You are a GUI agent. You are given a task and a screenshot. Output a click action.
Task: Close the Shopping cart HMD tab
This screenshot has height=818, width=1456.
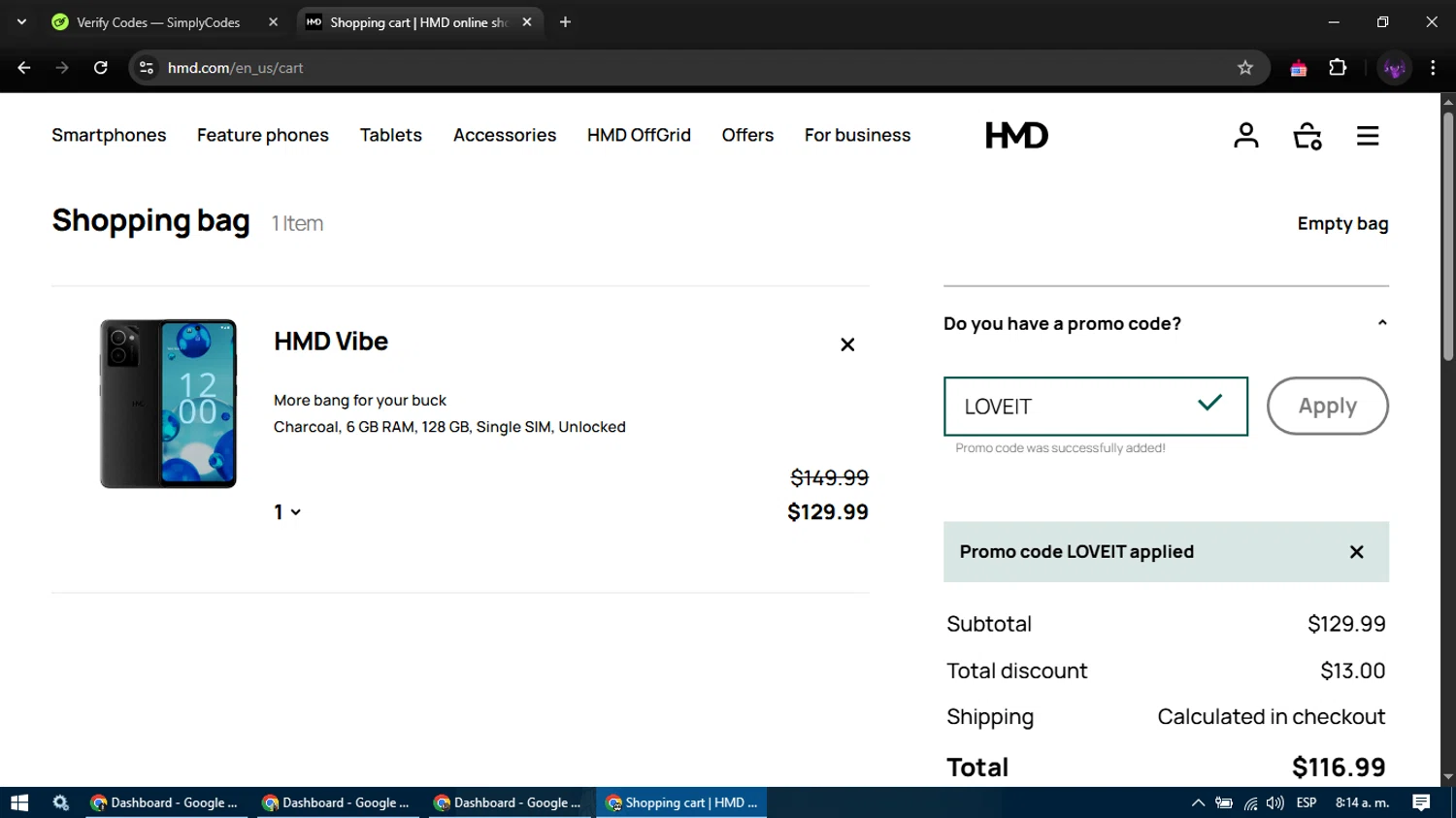click(x=527, y=22)
